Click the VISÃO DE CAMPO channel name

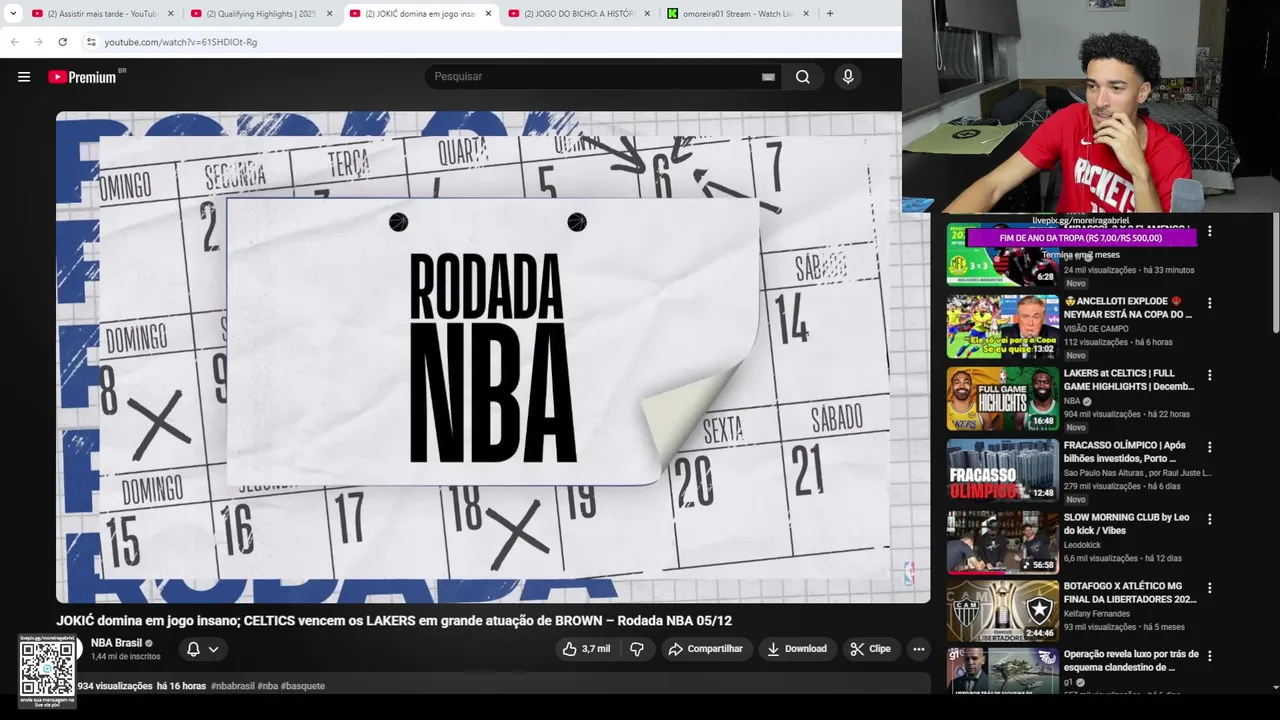(1096, 329)
